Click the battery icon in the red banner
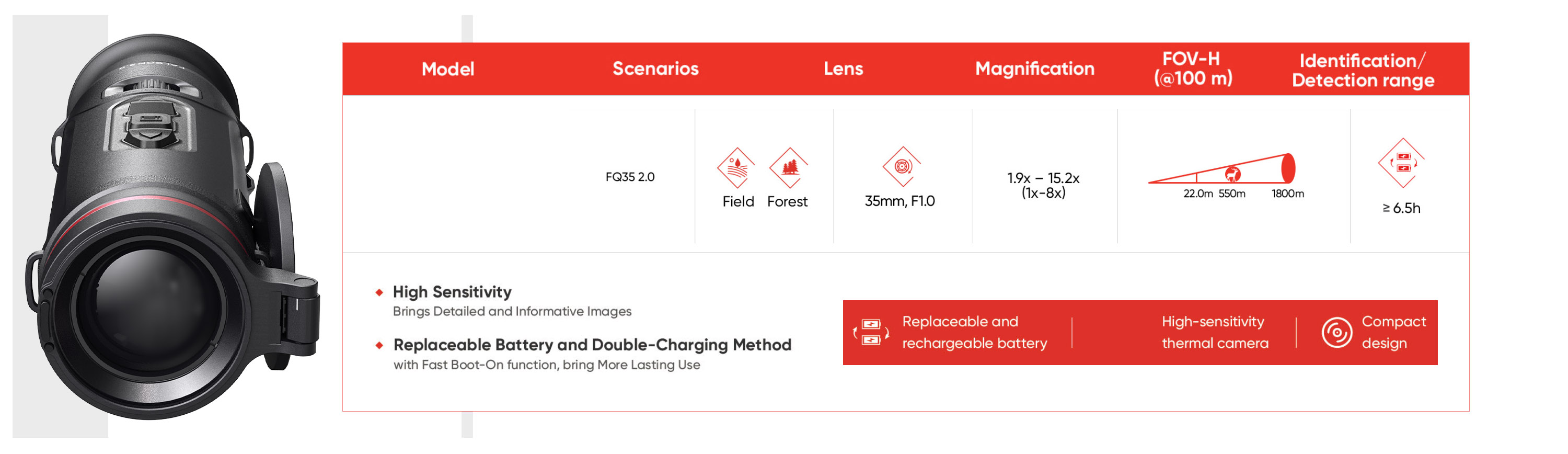The image size is (1568, 454). coord(870,332)
